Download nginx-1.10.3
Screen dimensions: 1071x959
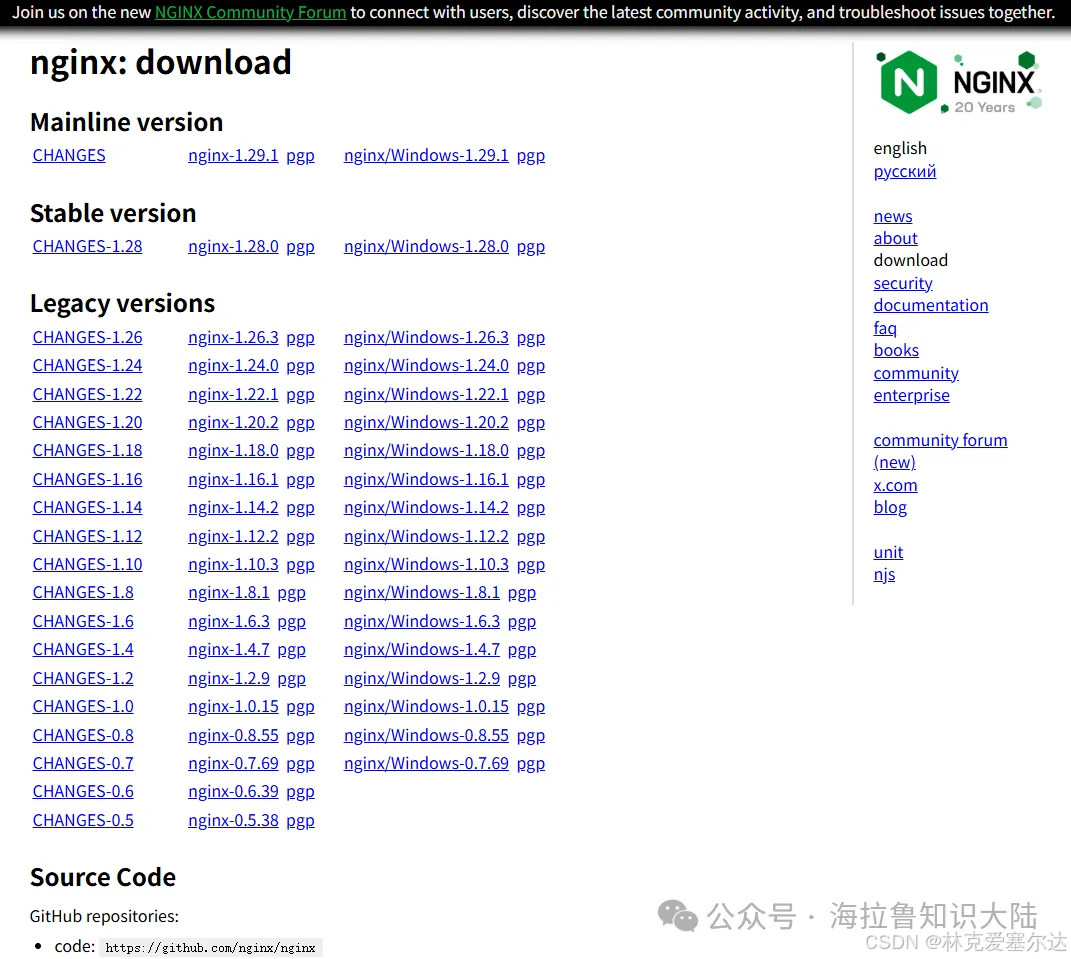tap(233, 564)
